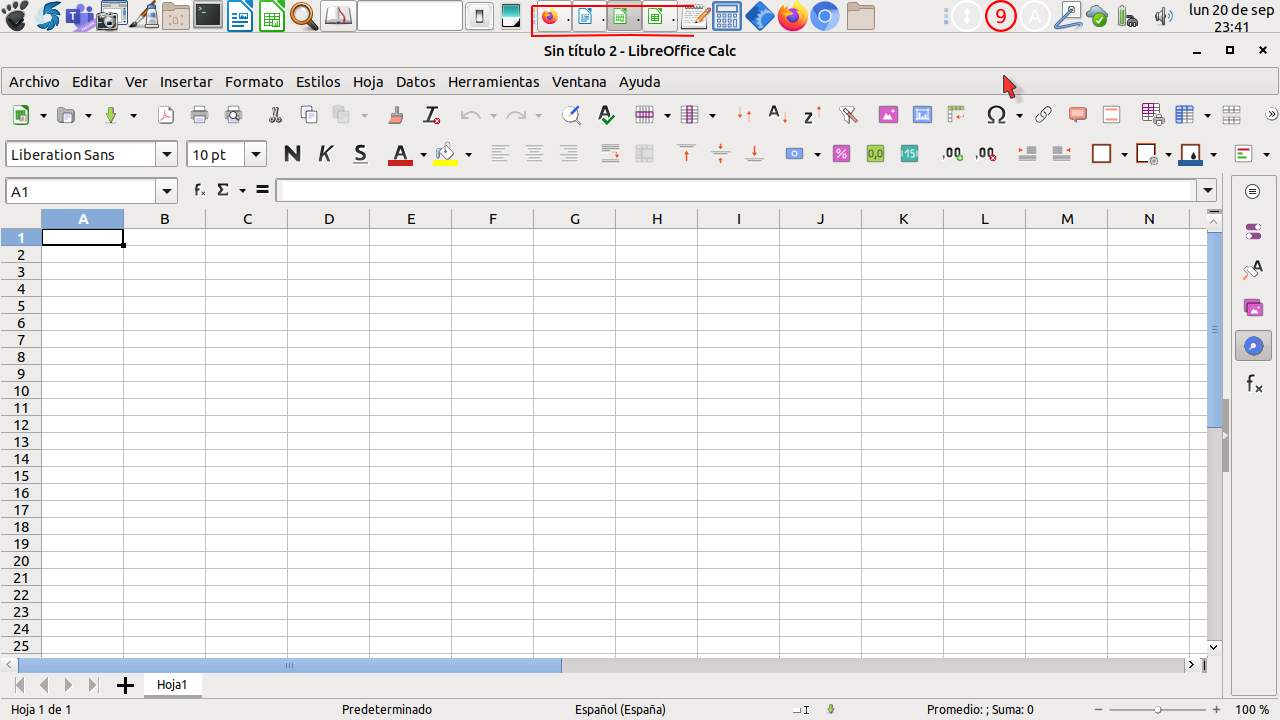
Task: Click the Export as PDF icon
Action: 166,115
